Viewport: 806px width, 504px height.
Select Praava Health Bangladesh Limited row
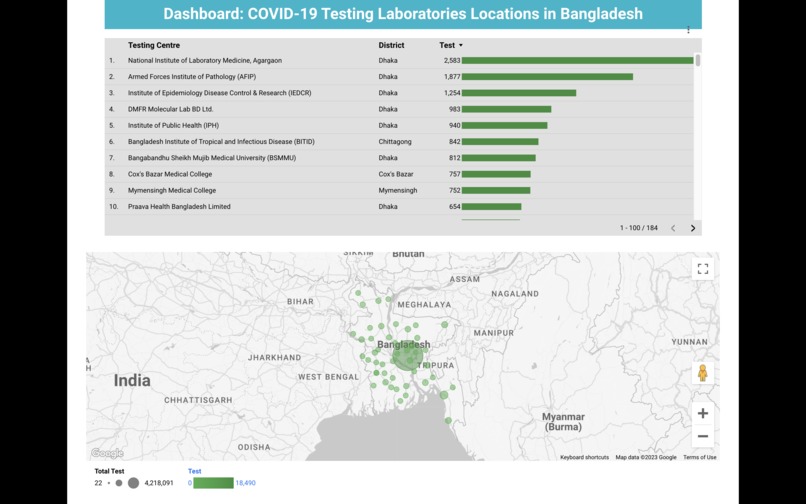(399, 207)
